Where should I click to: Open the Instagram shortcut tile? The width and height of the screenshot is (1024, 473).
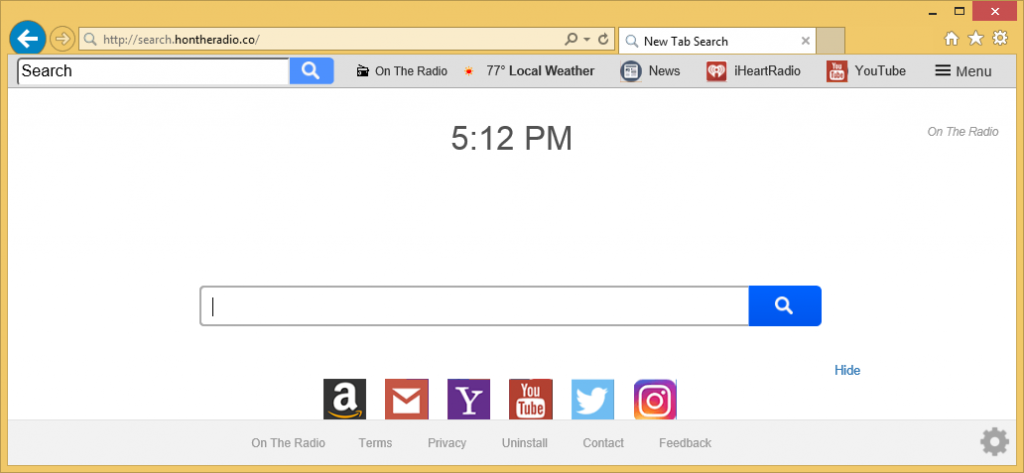655,399
